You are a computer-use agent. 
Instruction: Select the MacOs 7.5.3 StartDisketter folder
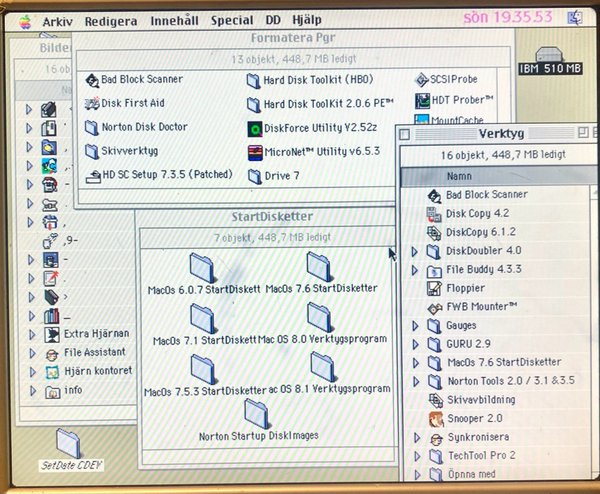(204, 369)
